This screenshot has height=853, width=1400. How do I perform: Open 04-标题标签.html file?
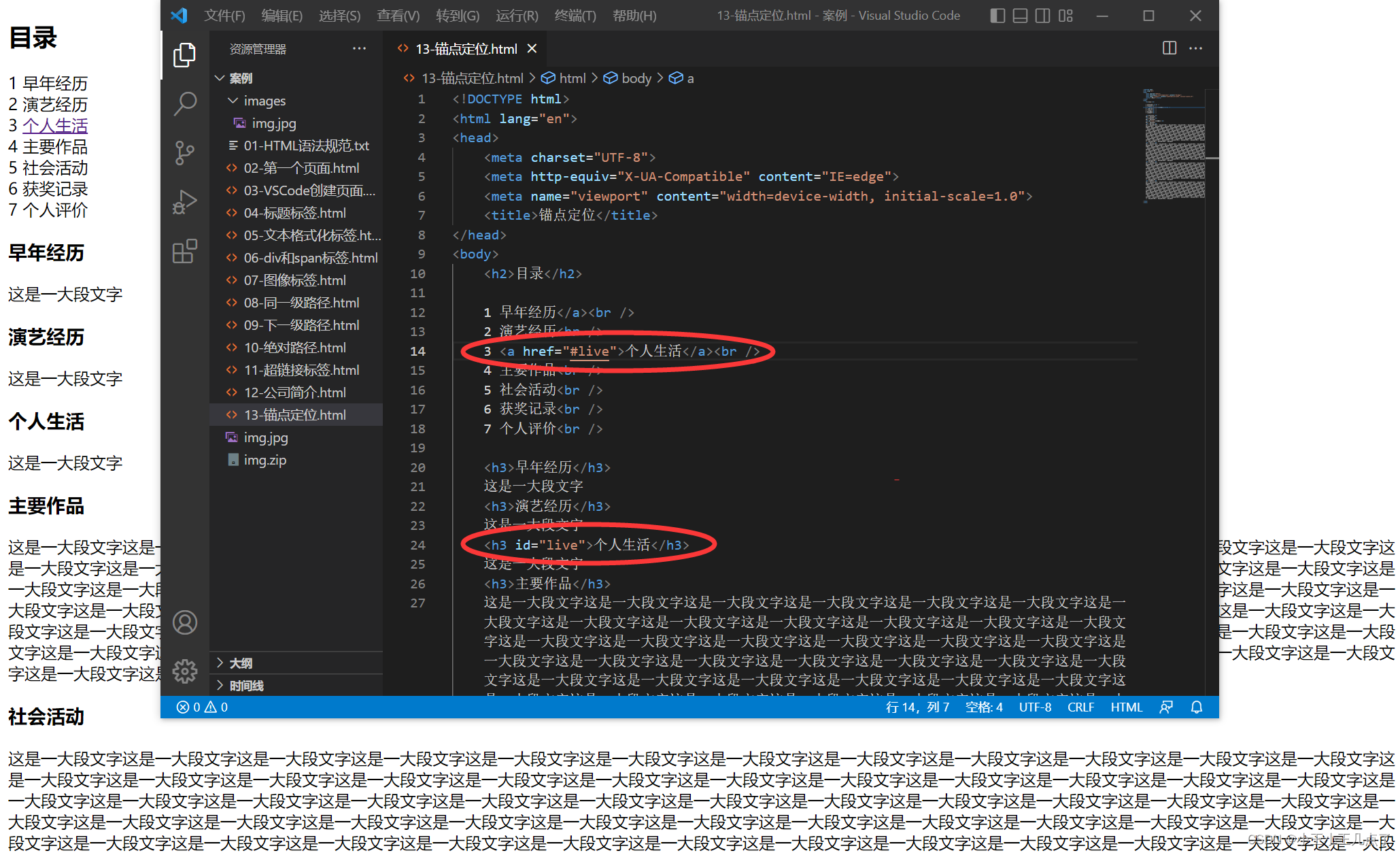tap(296, 213)
